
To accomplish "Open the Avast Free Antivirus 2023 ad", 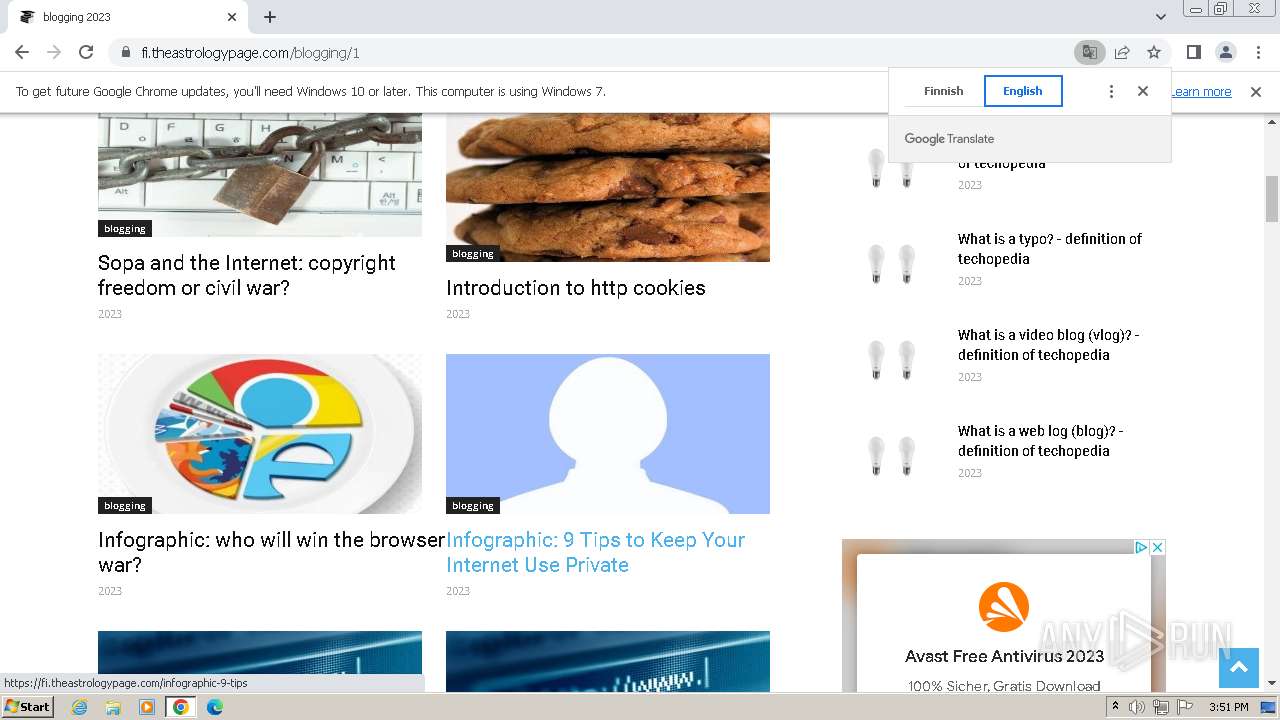I will tap(1004, 656).
